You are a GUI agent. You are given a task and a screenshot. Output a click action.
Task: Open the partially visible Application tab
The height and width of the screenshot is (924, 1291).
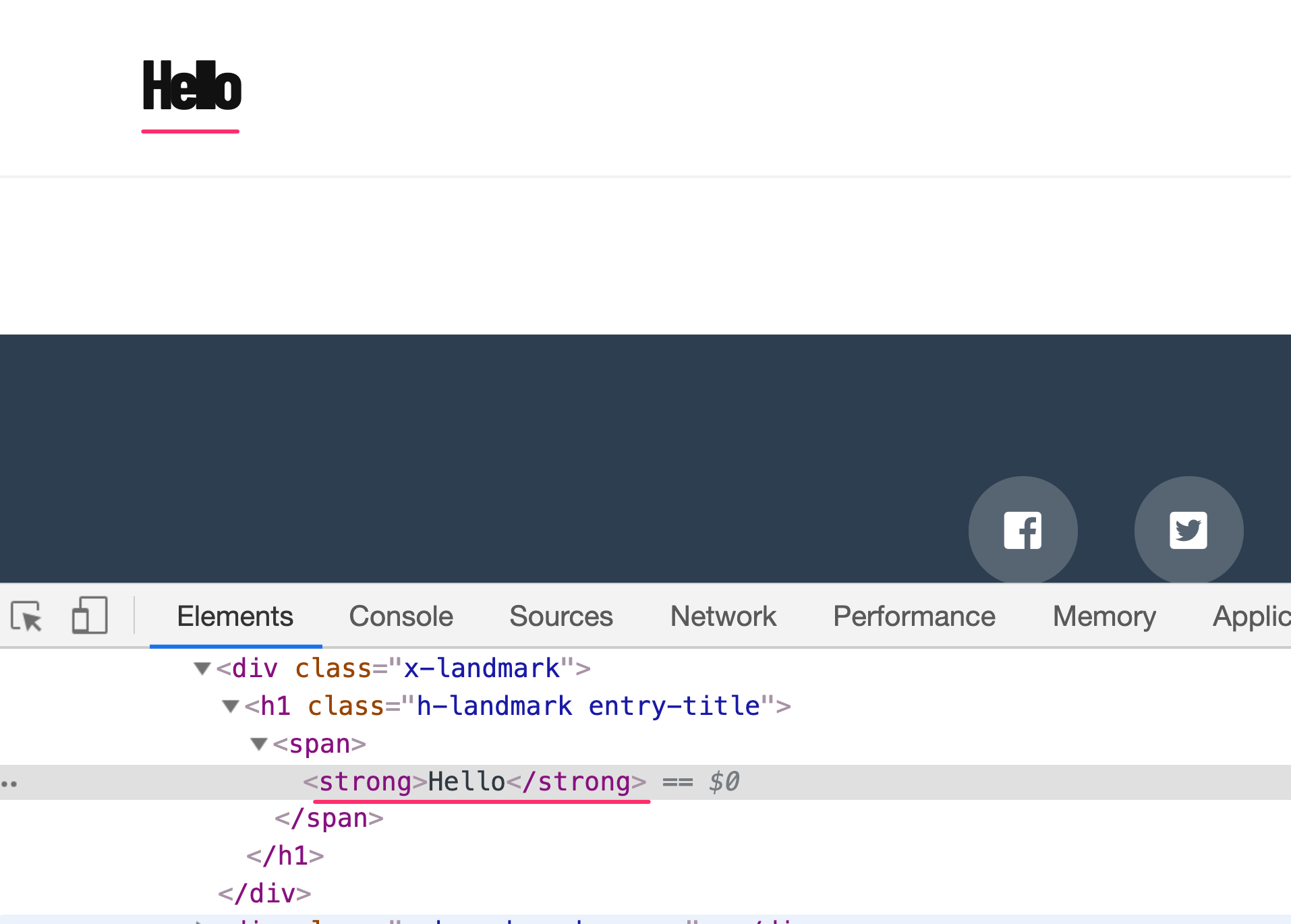[x=1251, y=616]
